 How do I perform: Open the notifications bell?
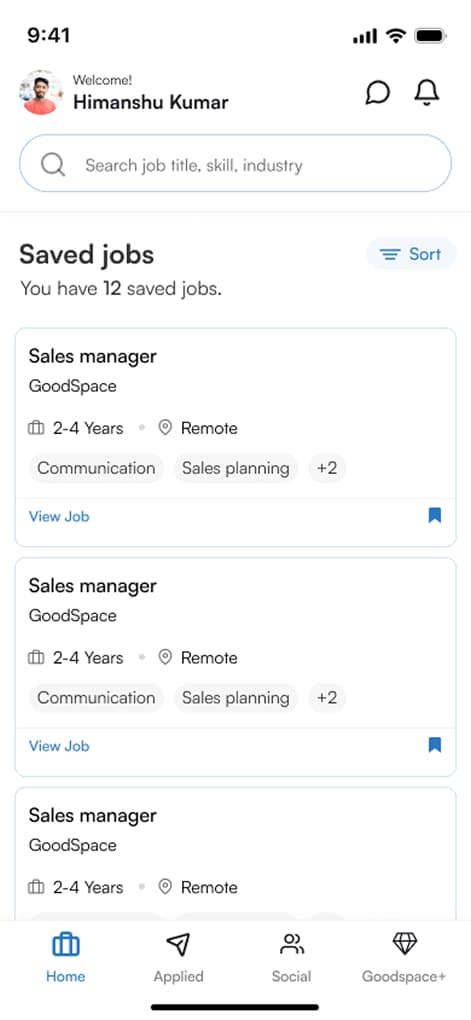[x=427, y=92]
